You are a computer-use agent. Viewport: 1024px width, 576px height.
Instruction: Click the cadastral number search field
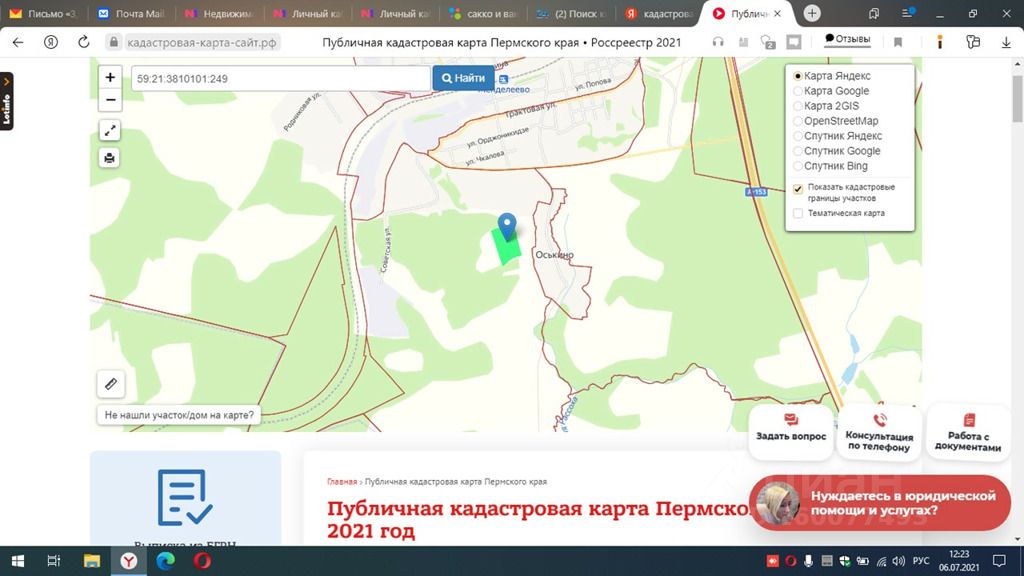tap(280, 78)
